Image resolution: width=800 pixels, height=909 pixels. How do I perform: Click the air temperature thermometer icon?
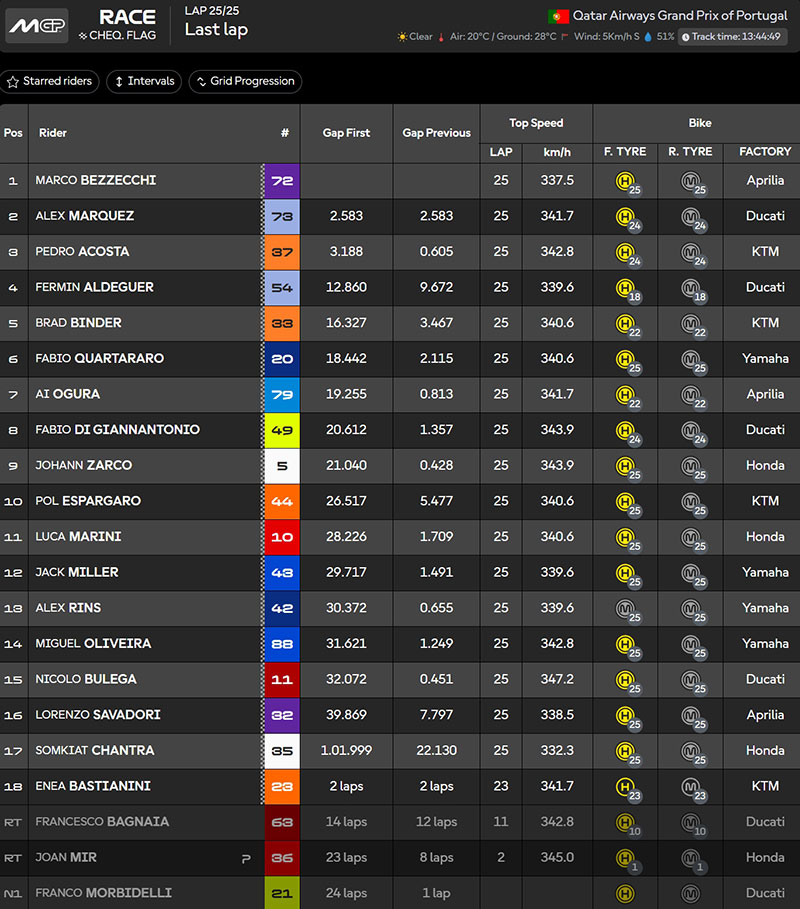coord(441,37)
